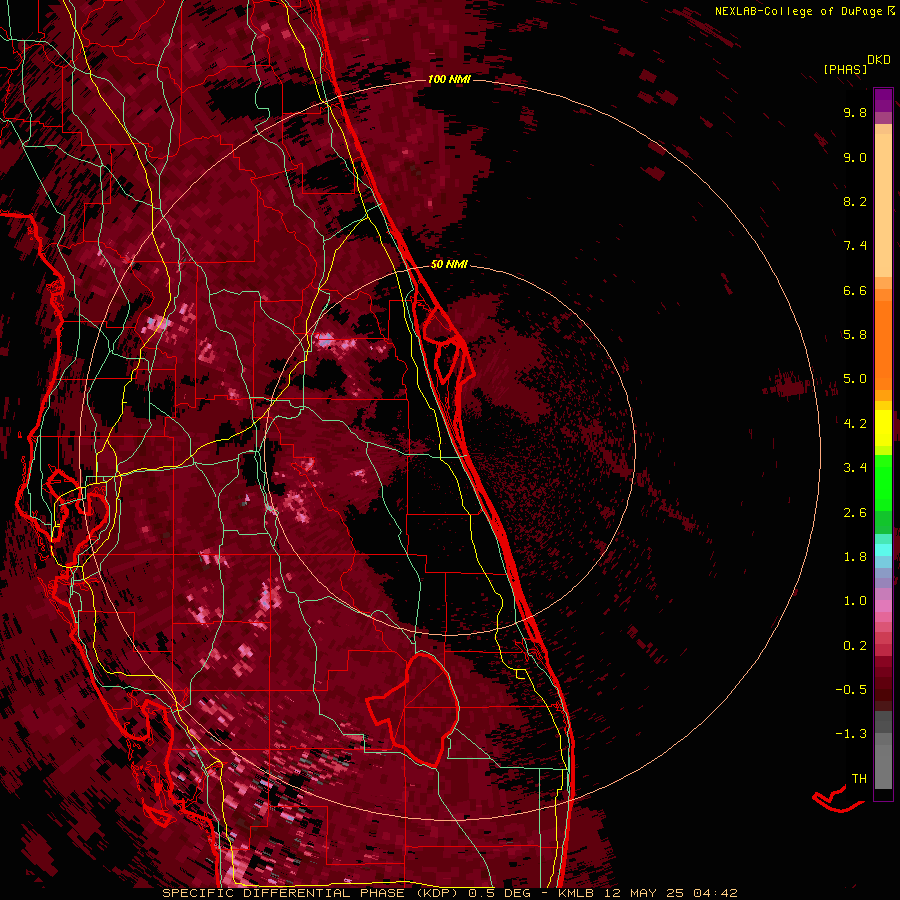900x900 pixels.
Task: Select the 0.2 scale value
Action: (x=855, y=646)
